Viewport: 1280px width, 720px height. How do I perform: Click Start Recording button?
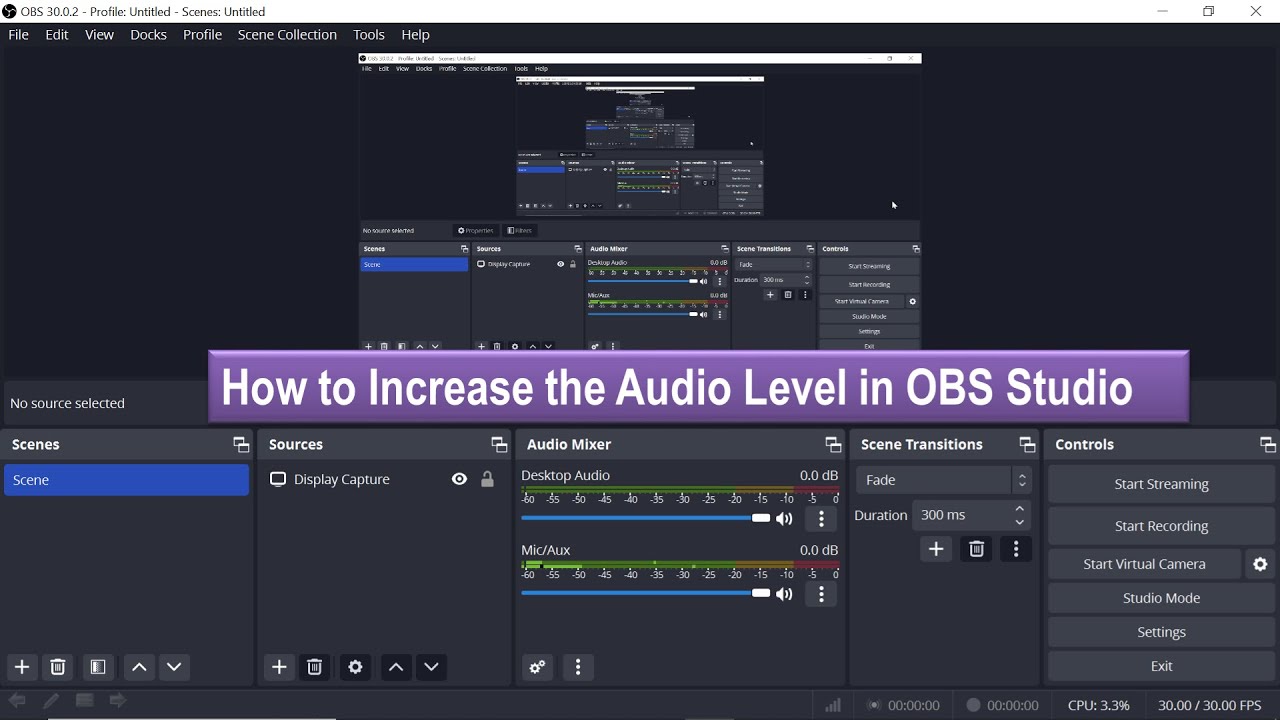coord(1162,526)
